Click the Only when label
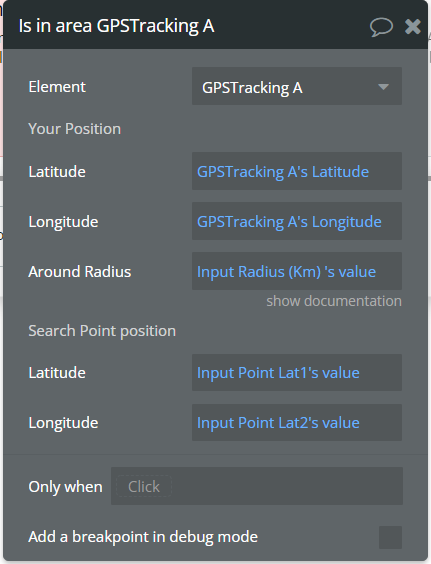This screenshot has width=431, height=564. 65,487
